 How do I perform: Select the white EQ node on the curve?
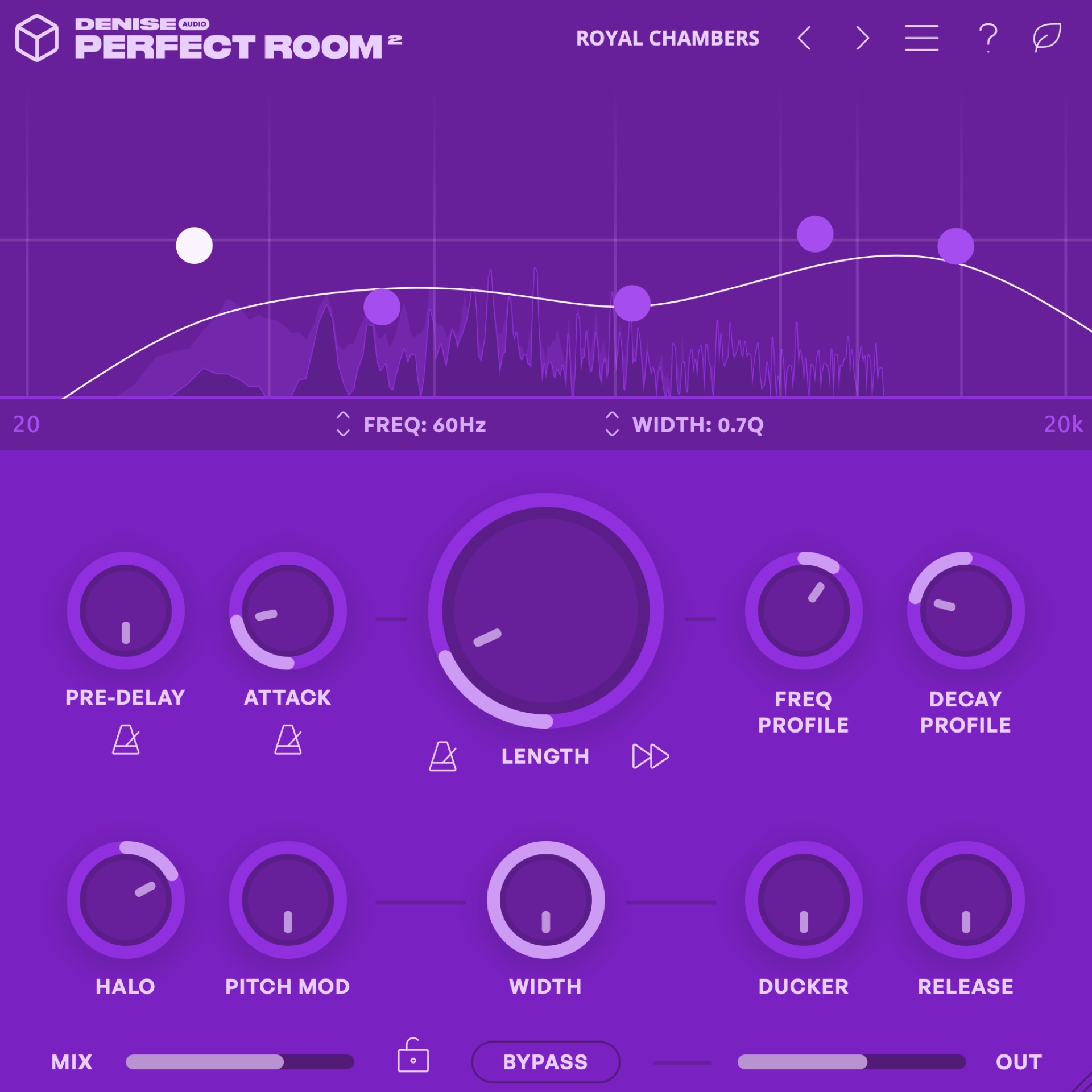pos(196,246)
